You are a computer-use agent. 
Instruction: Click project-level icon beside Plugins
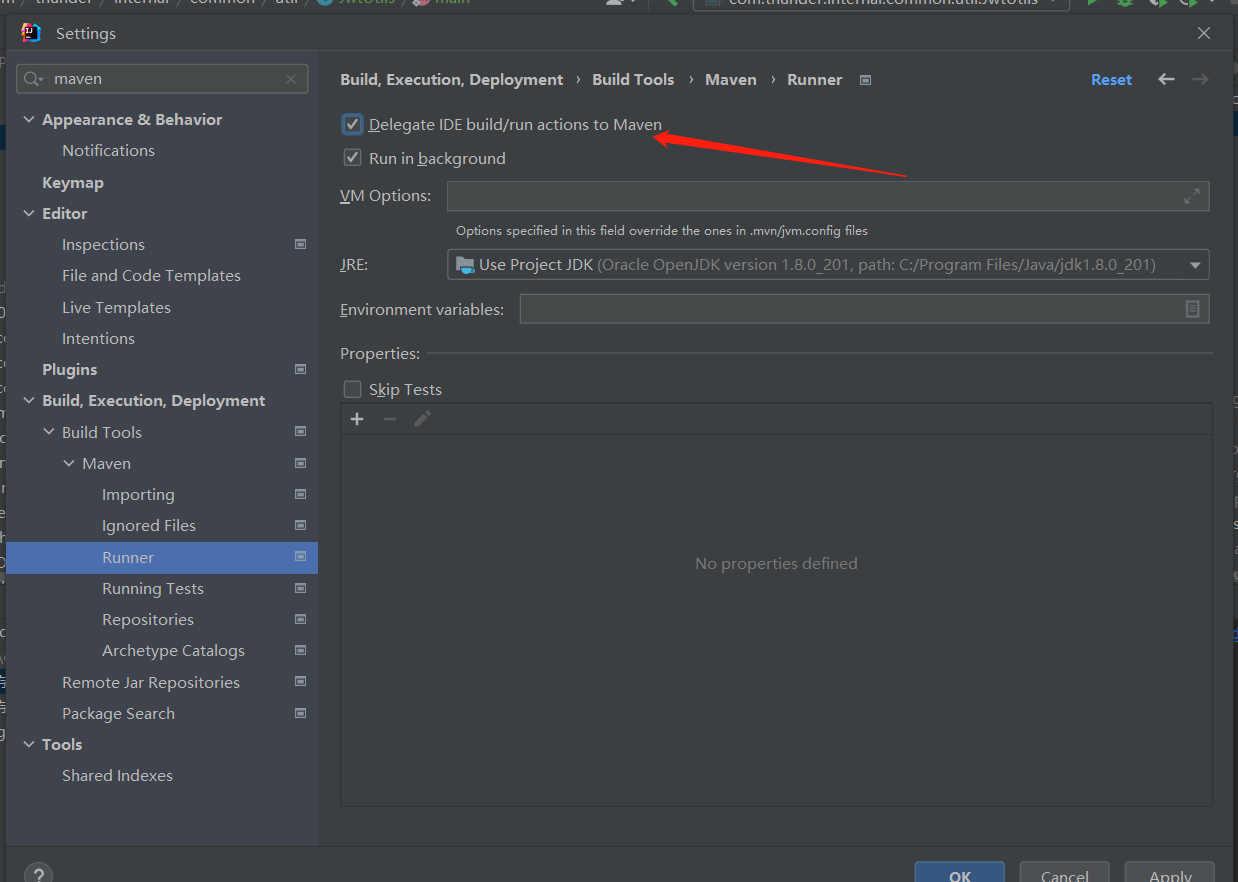(x=300, y=369)
